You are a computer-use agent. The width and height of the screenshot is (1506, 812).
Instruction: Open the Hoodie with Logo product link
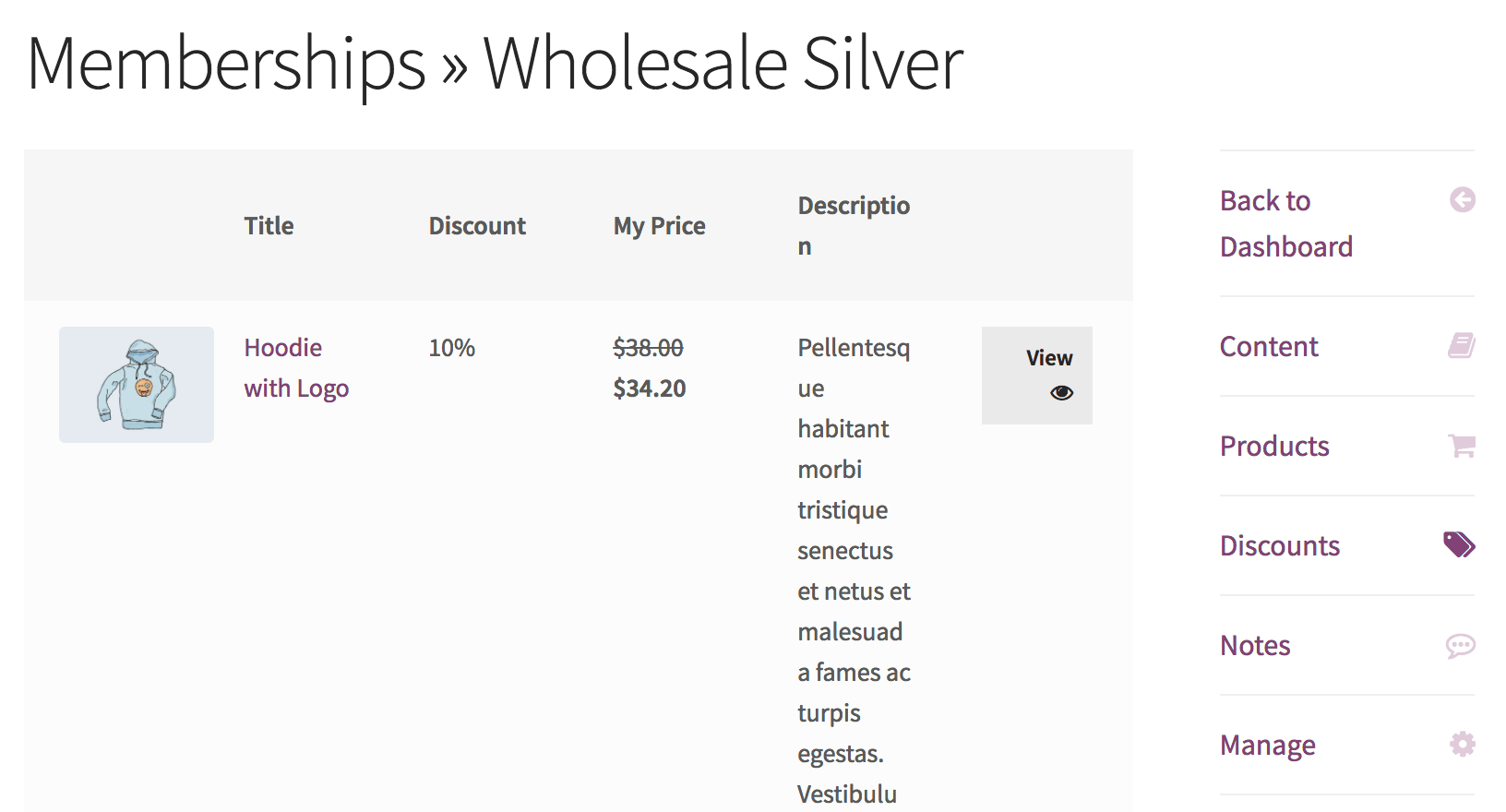[x=296, y=367]
